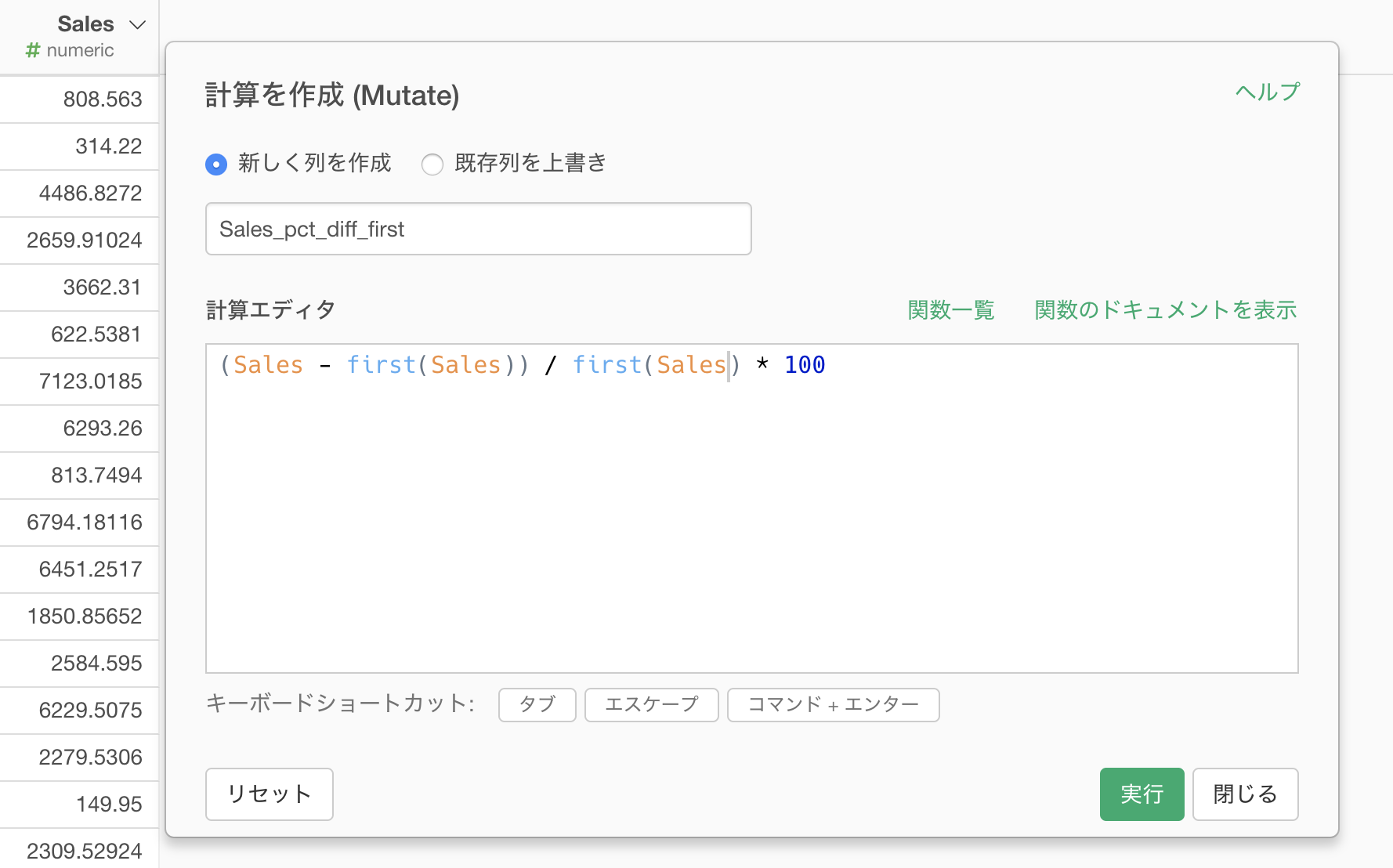
Task: Select the 2584.595 Sales cell
Action: pyautogui.click(x=79, y=664)
